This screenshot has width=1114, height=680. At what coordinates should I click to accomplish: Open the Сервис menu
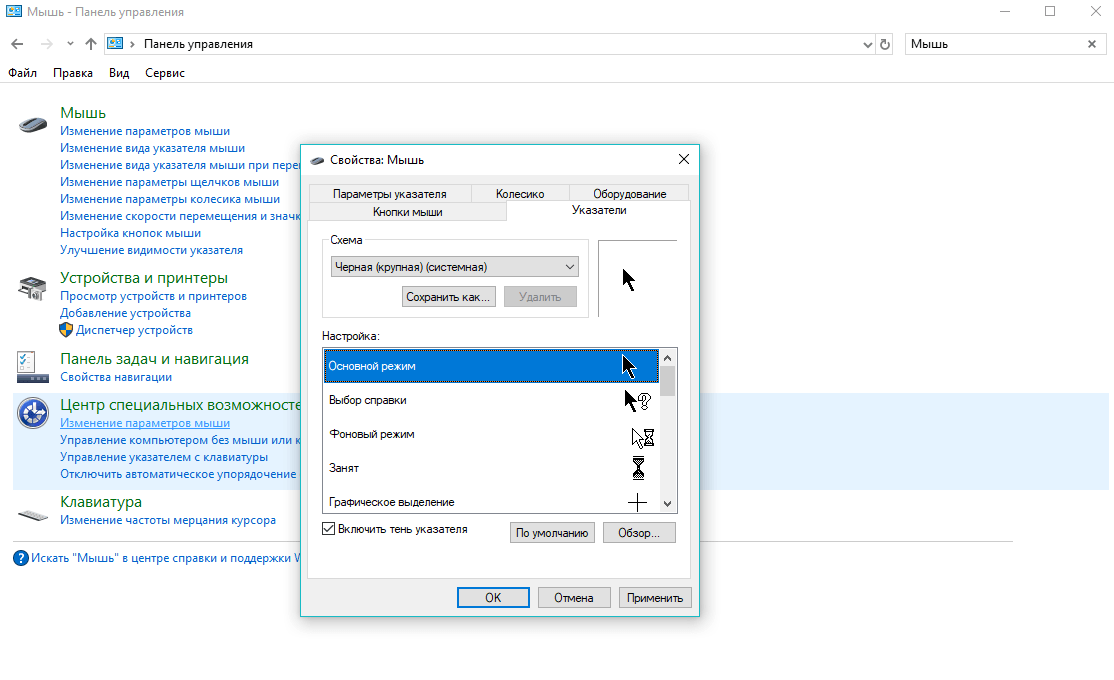[165, 72]
